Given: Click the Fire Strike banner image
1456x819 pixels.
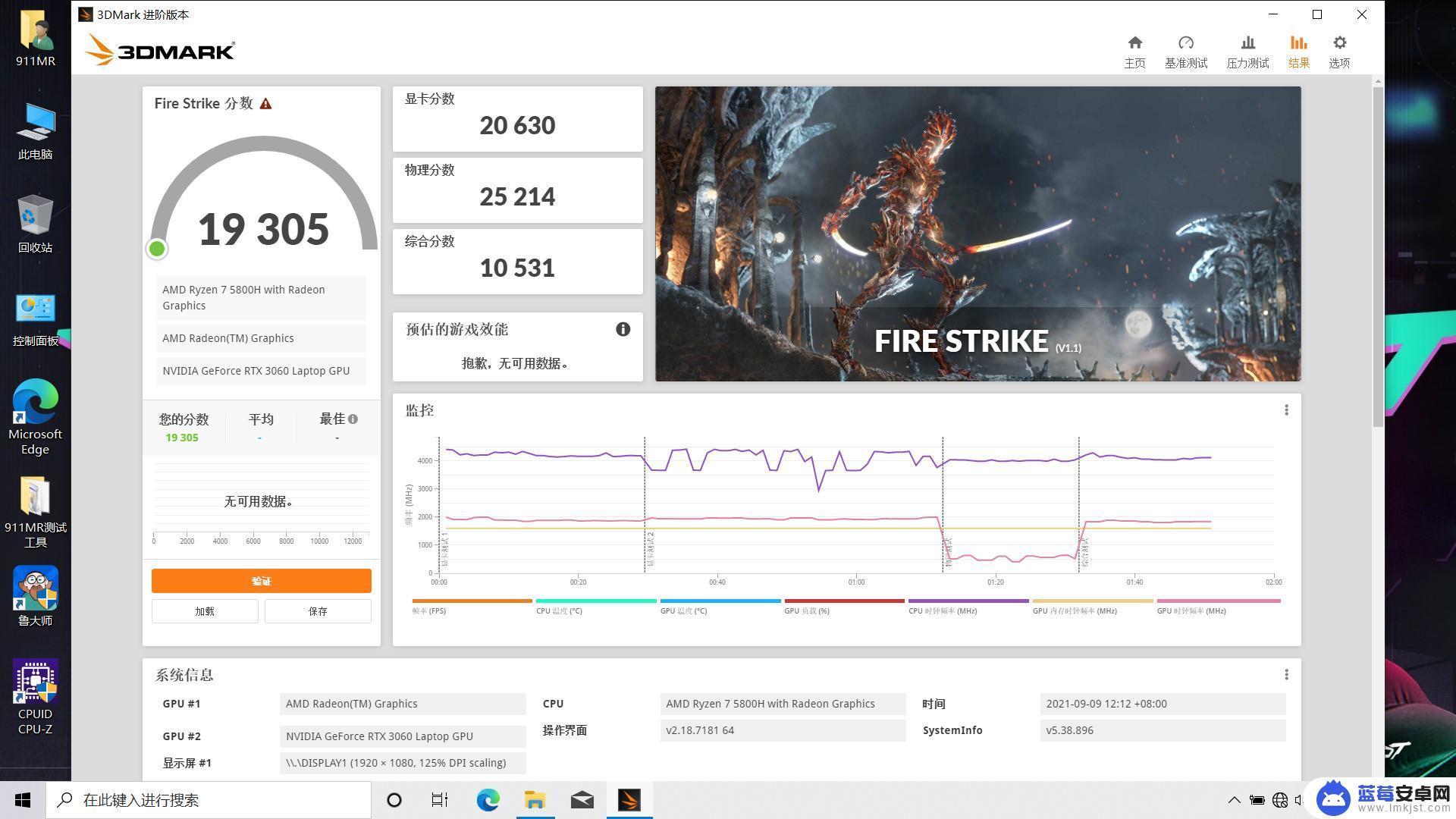Looking at the screenshot, I should coord(978,234).
